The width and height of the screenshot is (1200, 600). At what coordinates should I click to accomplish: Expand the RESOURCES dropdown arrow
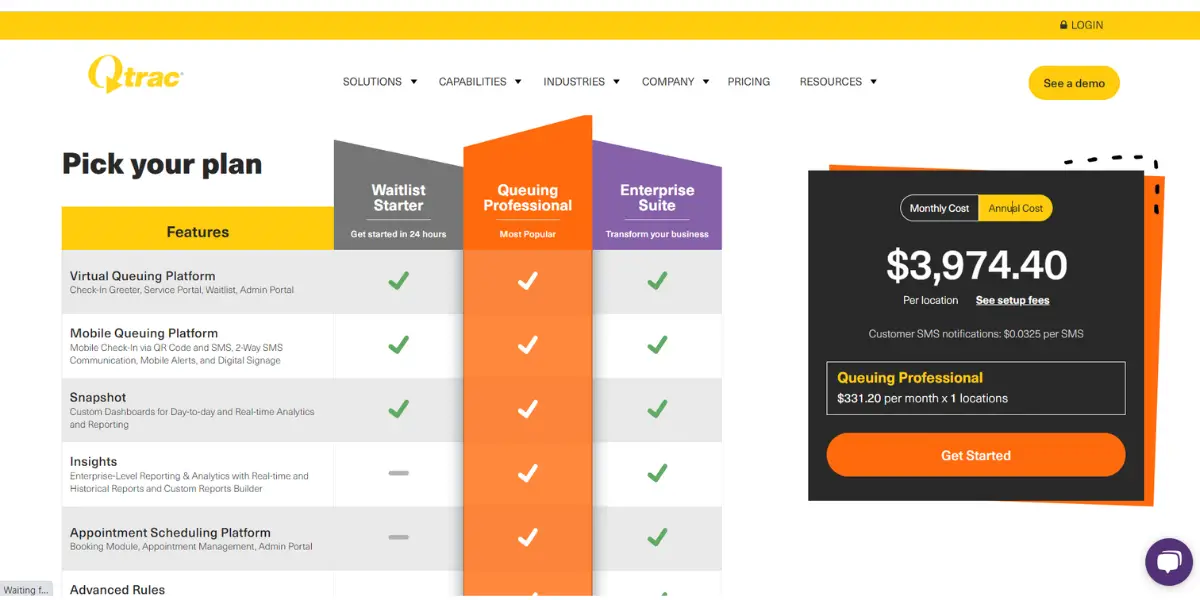873,82
